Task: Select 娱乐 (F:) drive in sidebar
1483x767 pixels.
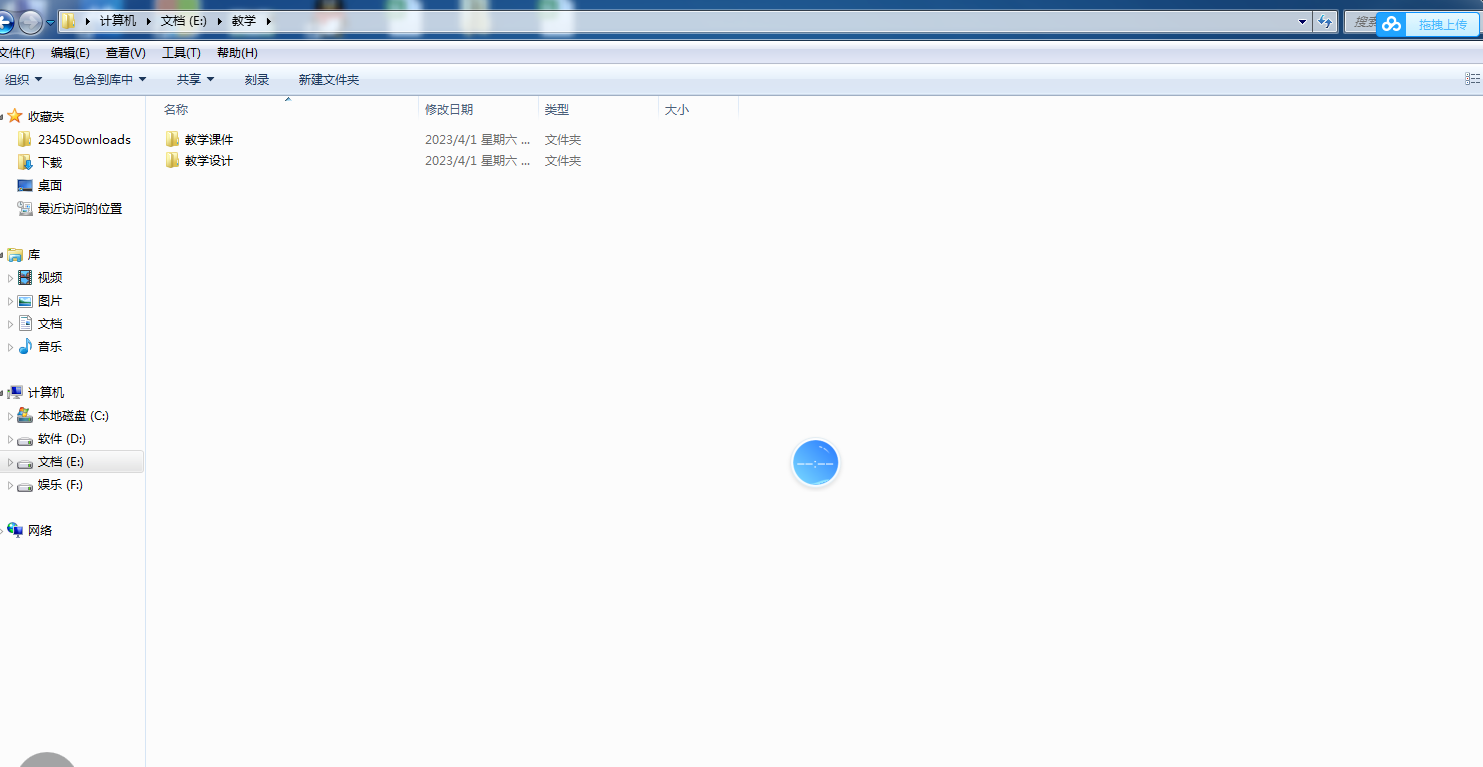Action: click(x=60, y=485)
